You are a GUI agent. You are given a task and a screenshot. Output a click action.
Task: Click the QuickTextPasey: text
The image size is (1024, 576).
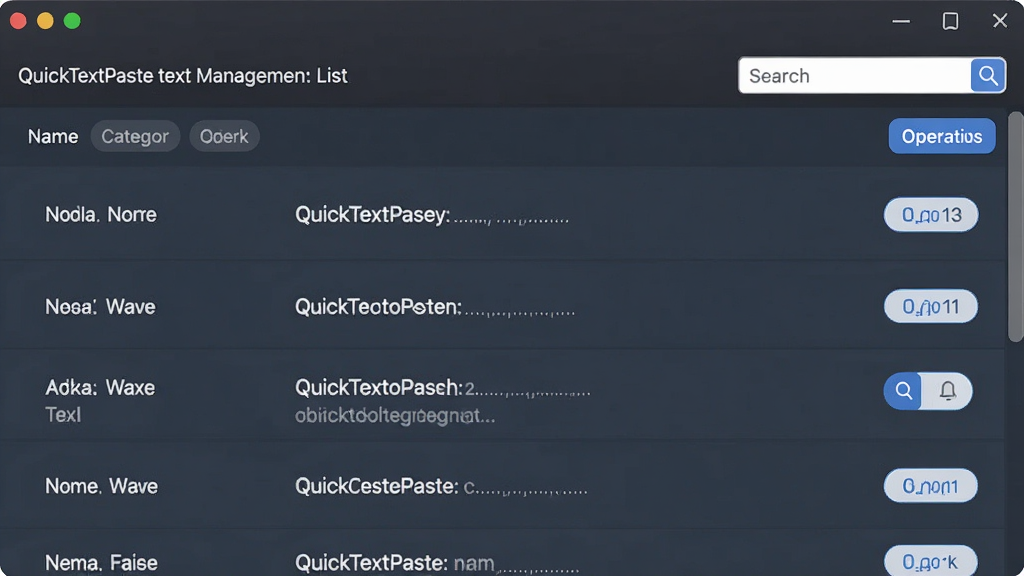point(372,214)
